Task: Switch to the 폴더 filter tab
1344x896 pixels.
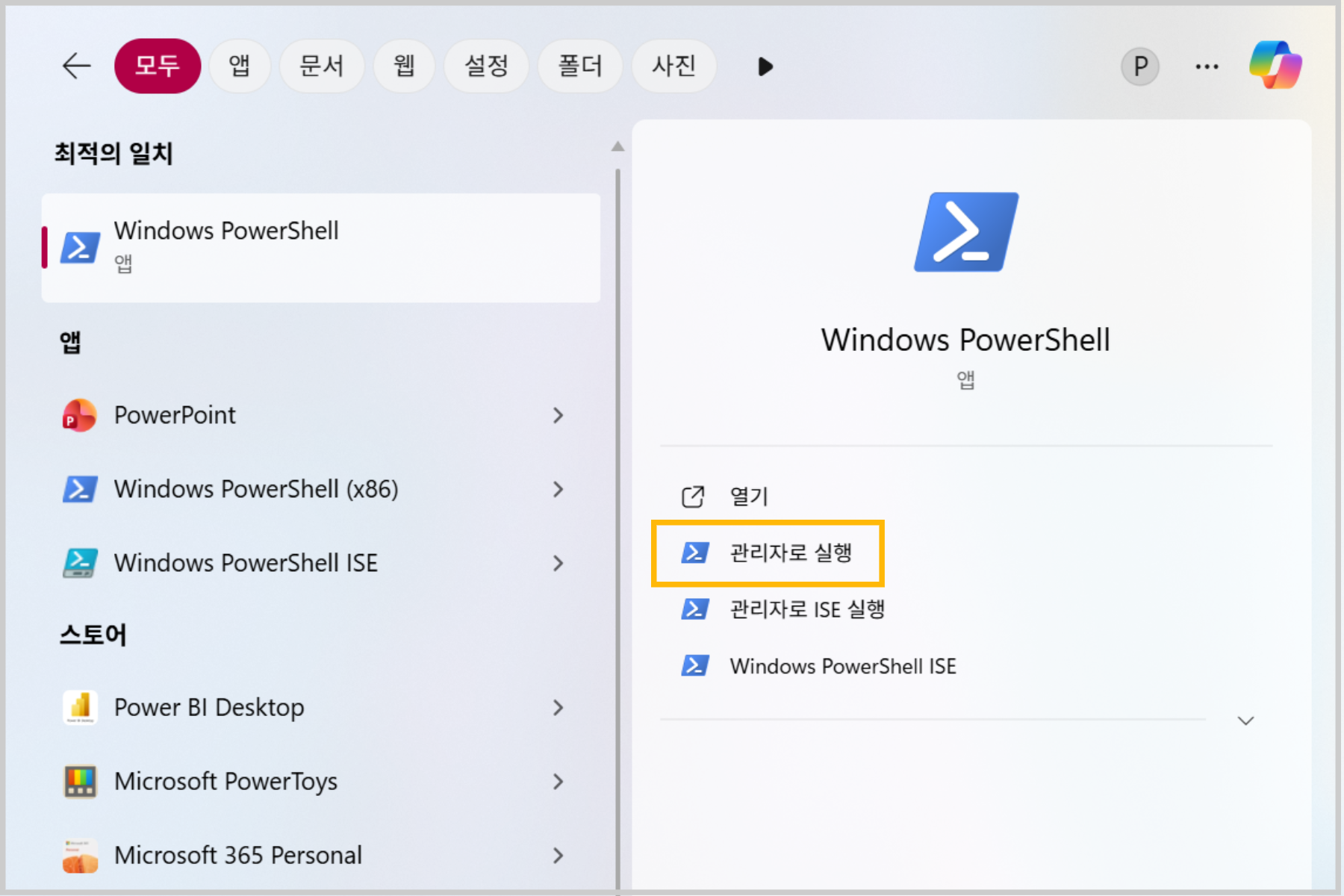Action: coord(580,66)
